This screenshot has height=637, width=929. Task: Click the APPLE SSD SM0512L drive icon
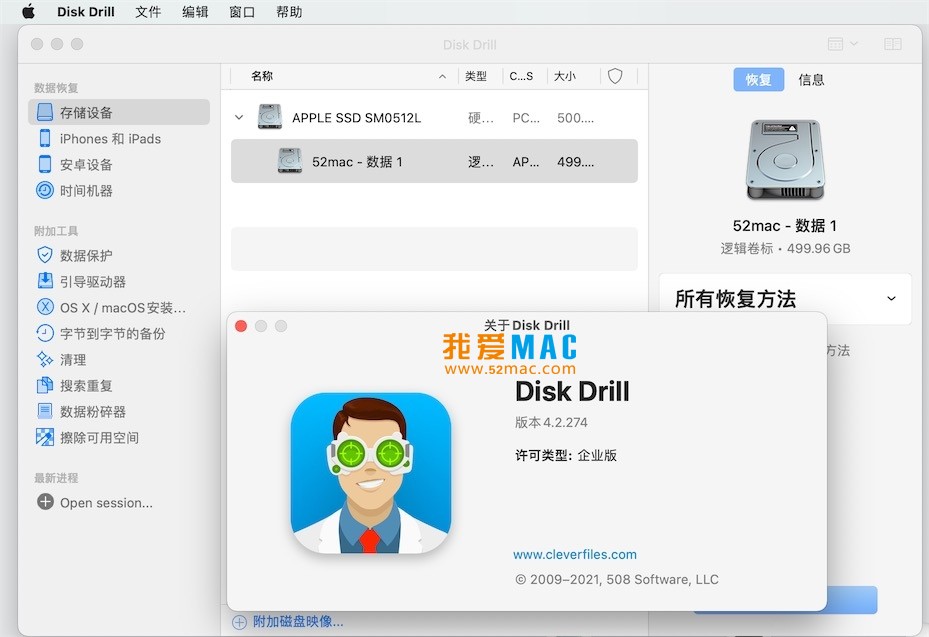(270, 117)
